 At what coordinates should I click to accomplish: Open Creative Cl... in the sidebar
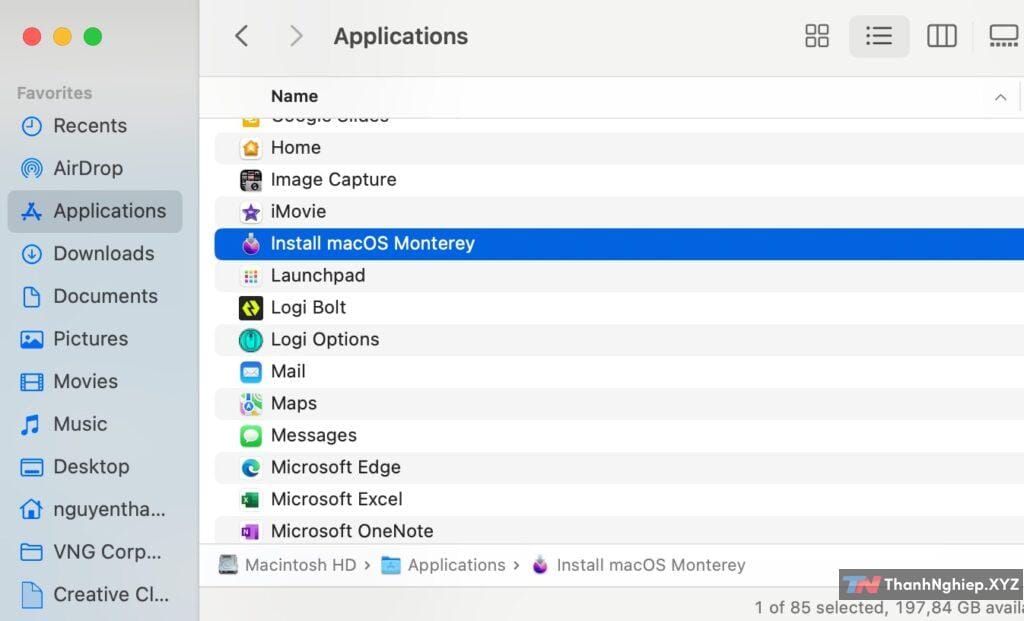111,594
